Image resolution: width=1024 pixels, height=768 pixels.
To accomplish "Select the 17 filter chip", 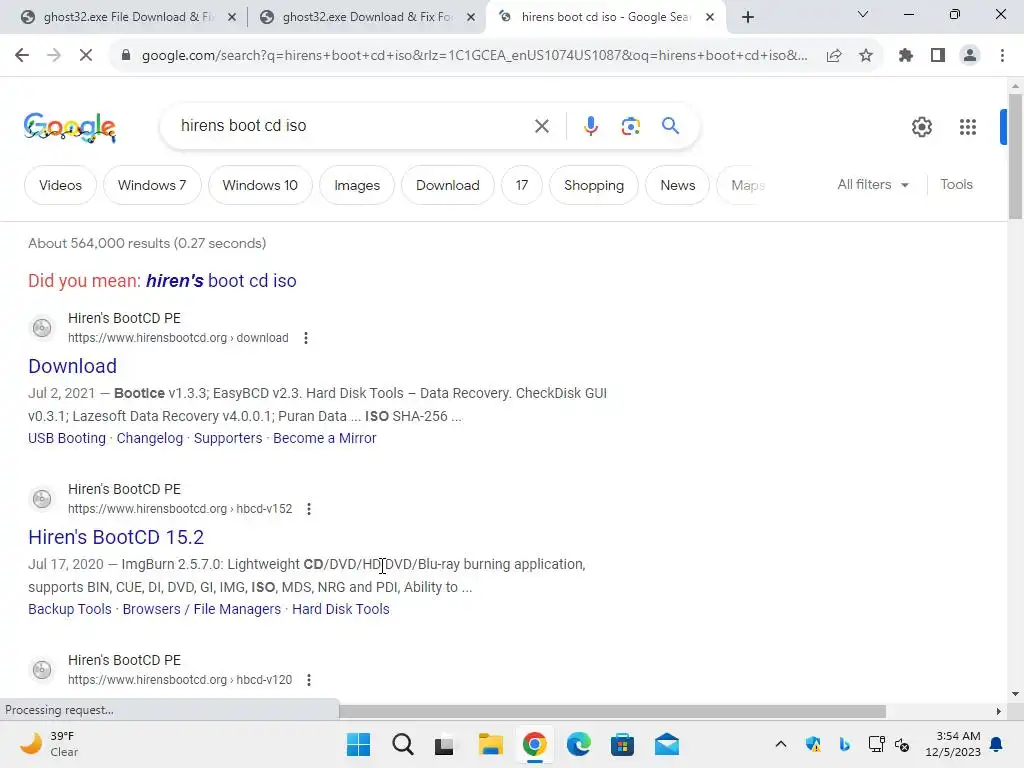I will tap(521, 185).
